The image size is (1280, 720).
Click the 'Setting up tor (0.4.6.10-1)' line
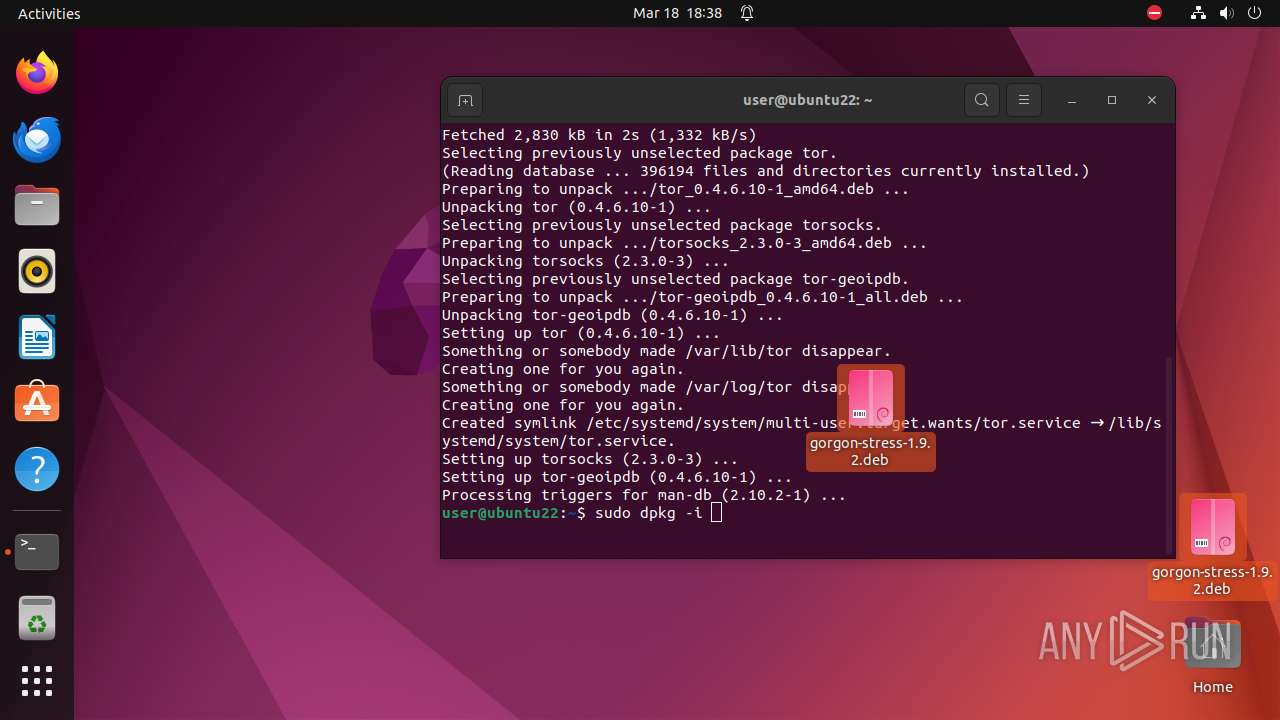pyautogui.click(x=581, y=333)
